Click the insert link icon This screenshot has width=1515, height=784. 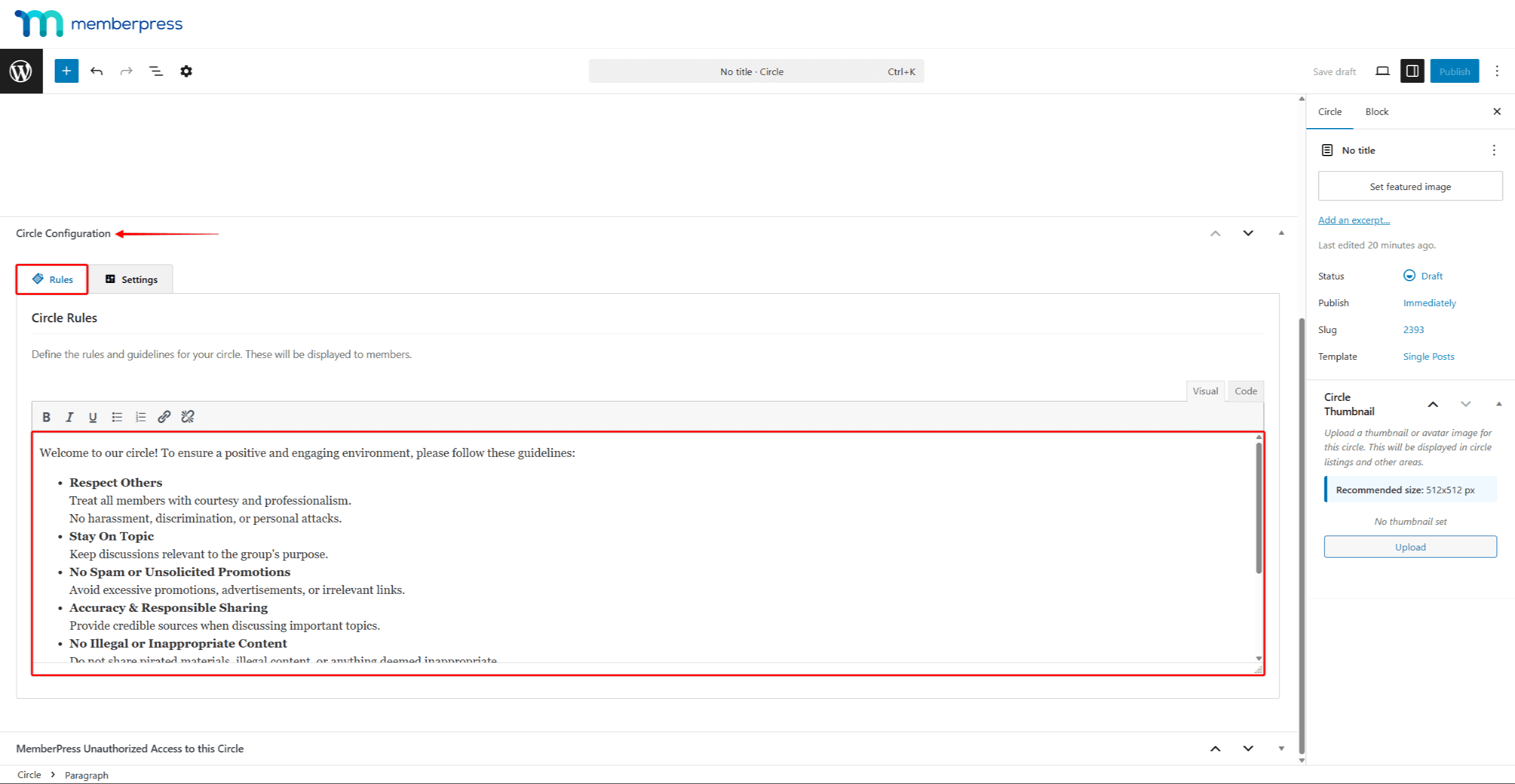[164, 417]
